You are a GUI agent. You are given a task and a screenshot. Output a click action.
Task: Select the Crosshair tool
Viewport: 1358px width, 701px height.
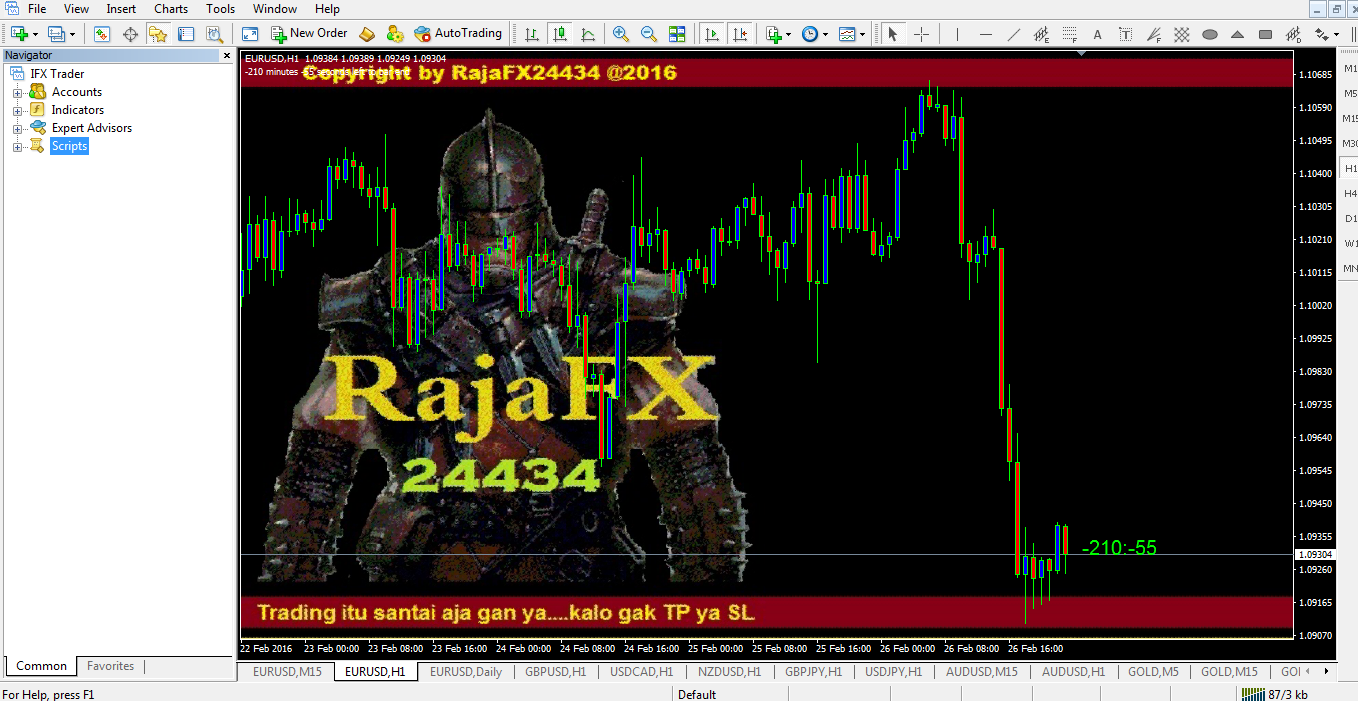(921, 34)
